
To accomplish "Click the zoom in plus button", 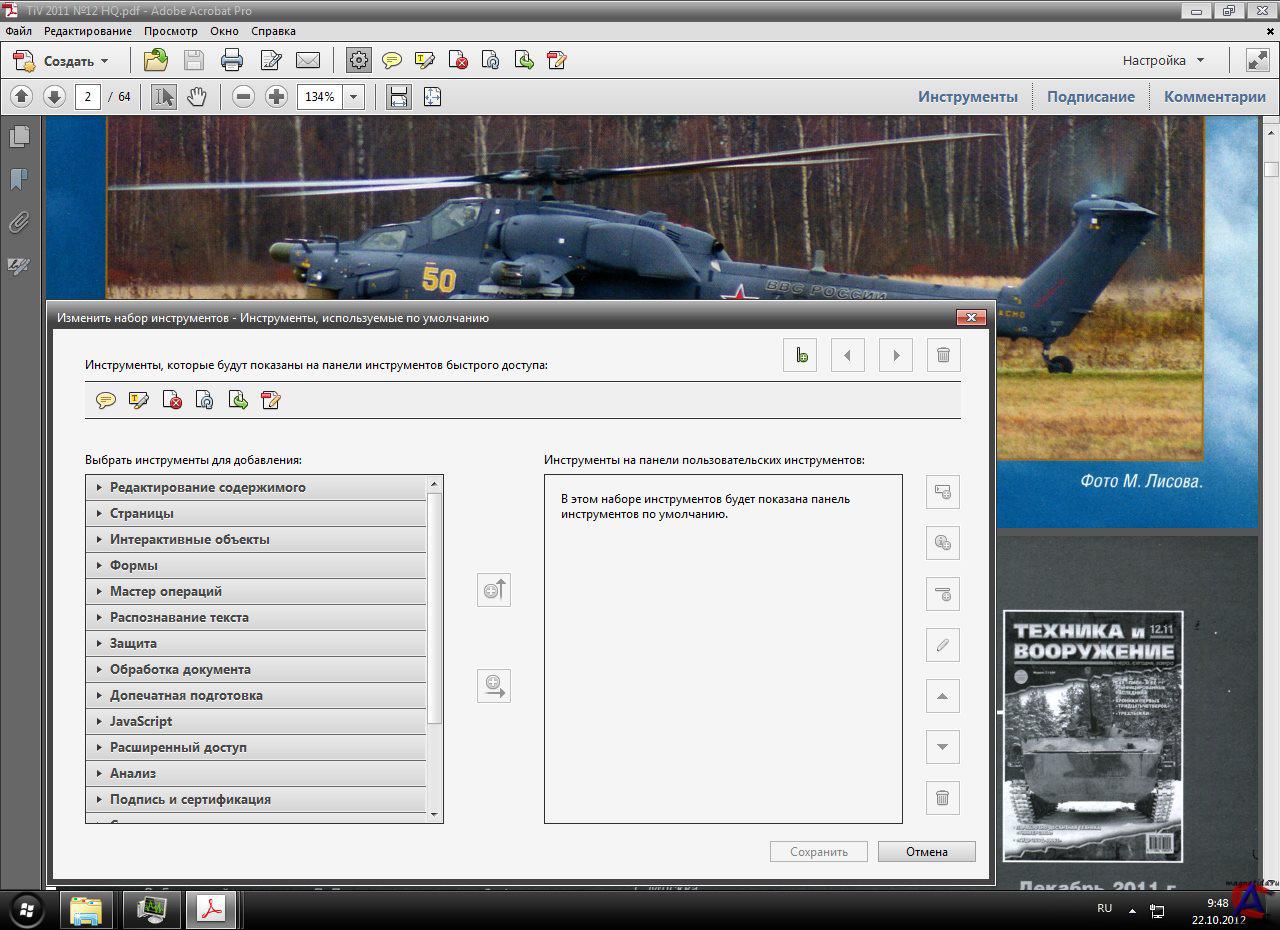I will pos(276,97).
